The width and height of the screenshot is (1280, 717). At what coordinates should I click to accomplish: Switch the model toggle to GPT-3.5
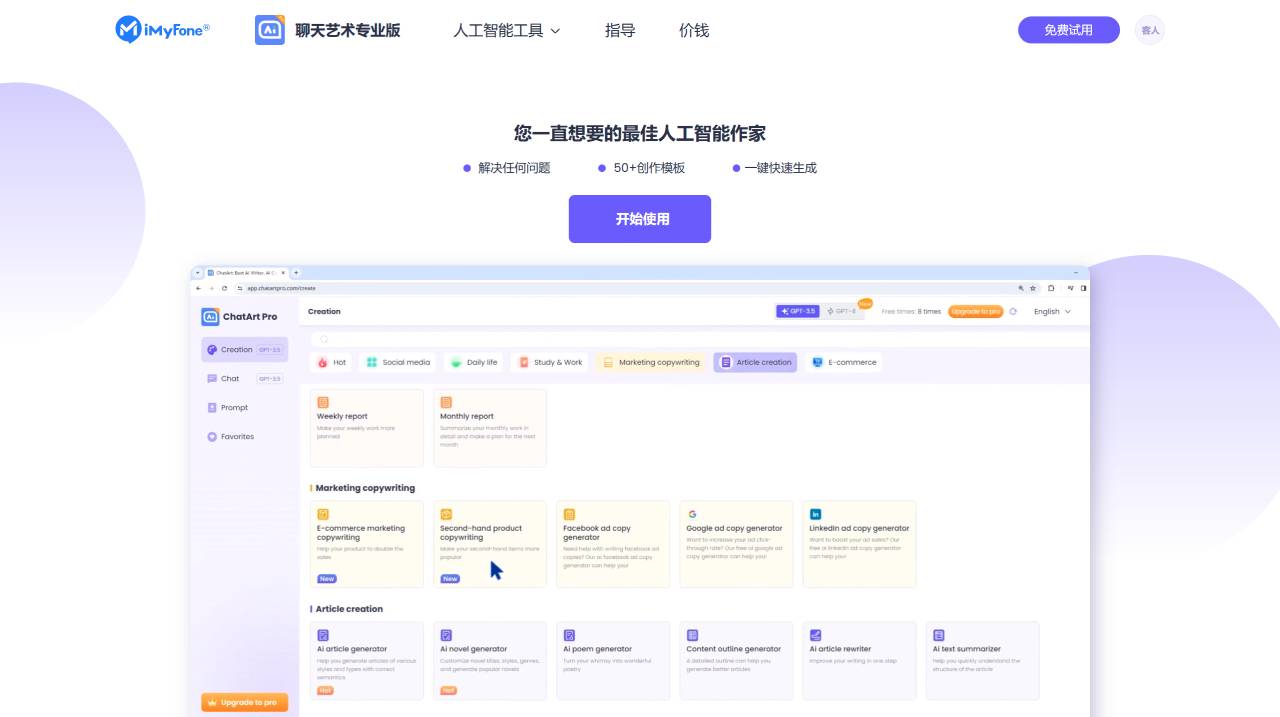tap(795, 311)
